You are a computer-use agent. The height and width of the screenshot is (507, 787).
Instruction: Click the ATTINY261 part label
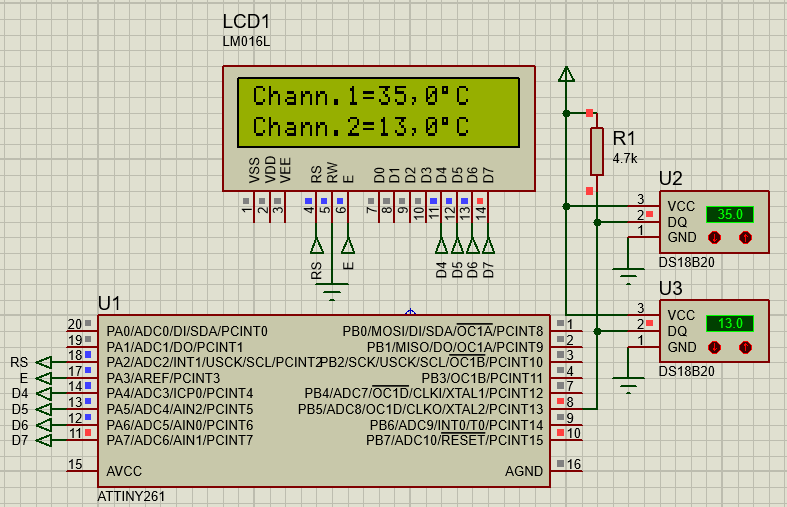(x=131, y=496)
